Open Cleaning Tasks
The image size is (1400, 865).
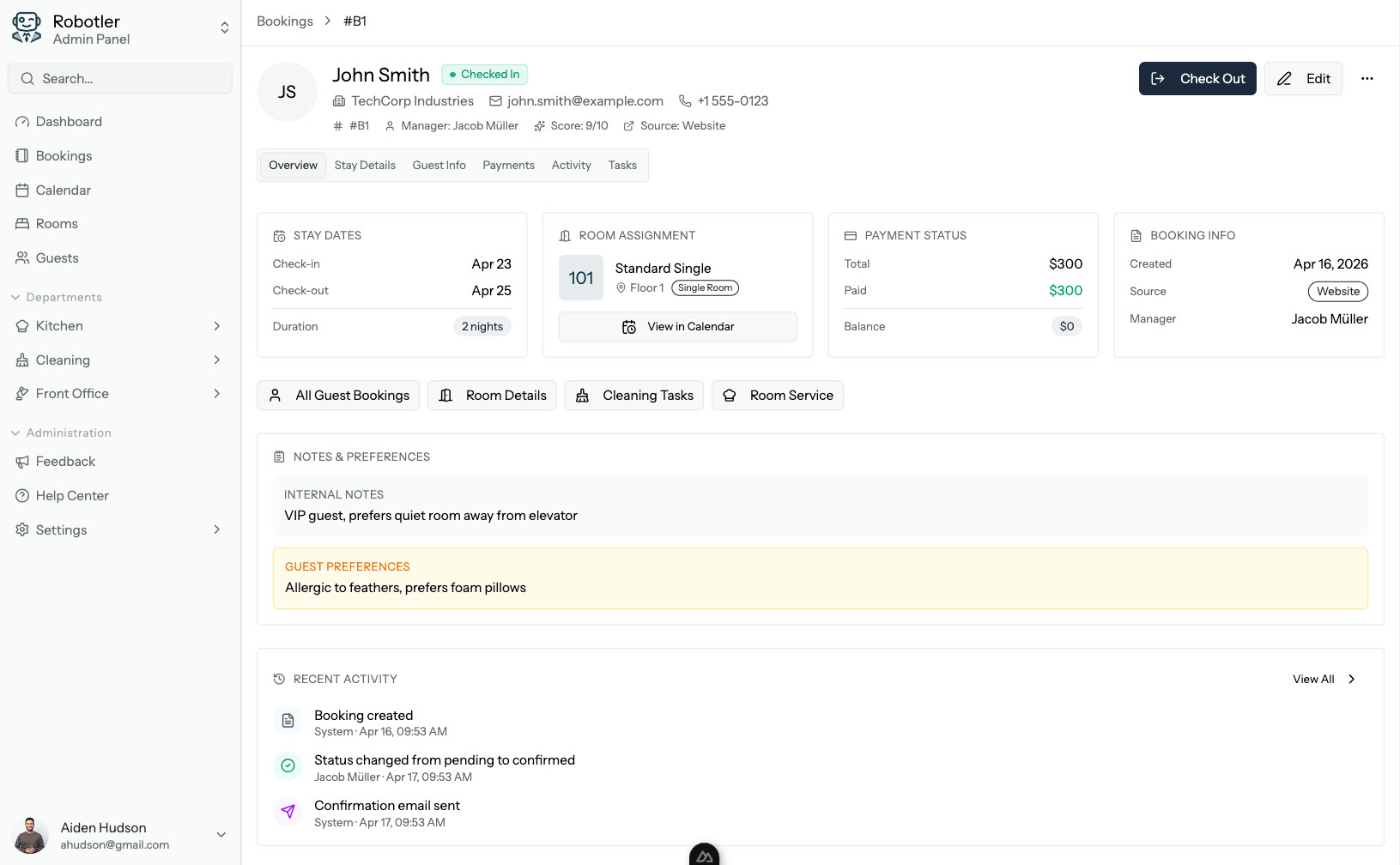(x=634, y=396)
